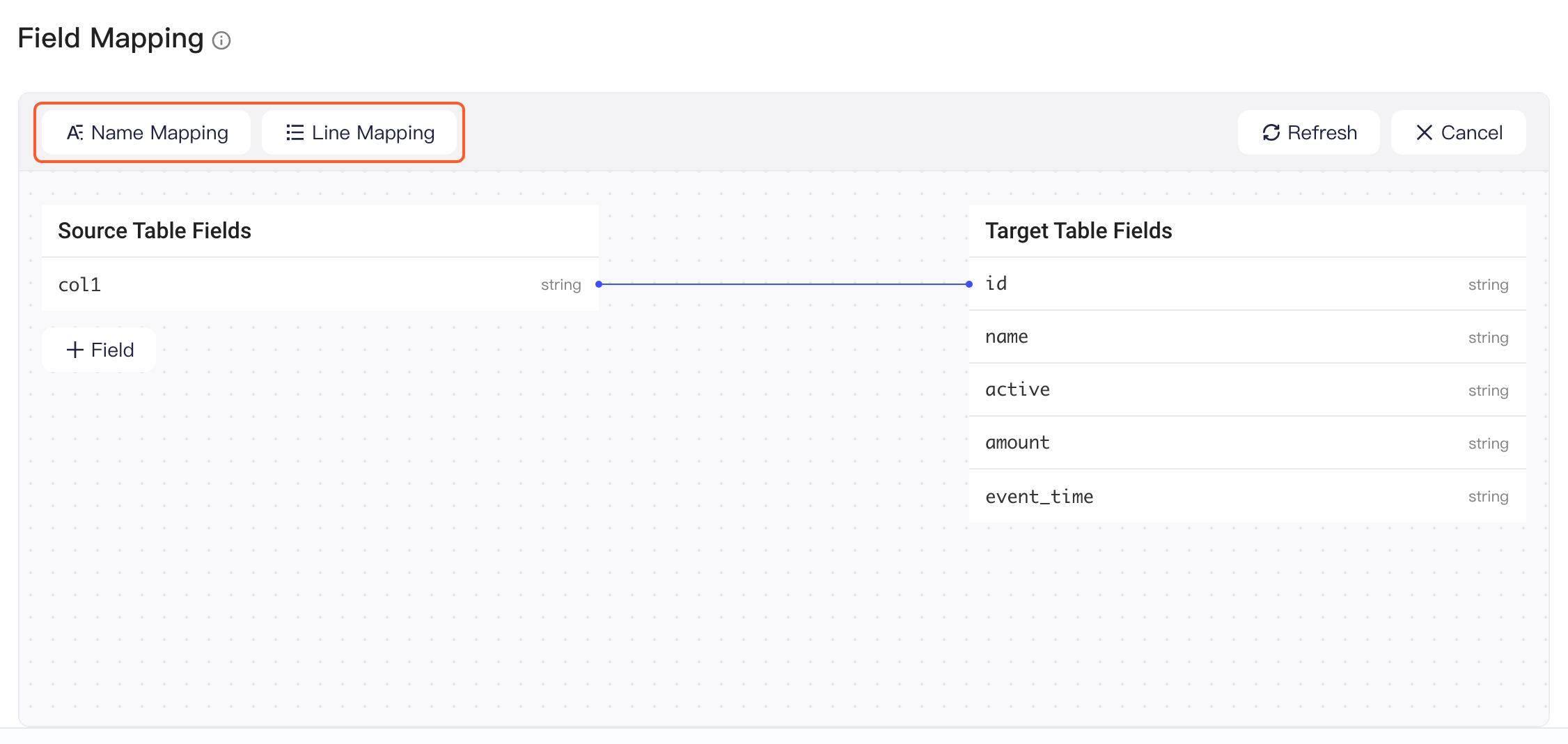This screenshot has width=1568, height=744.
Task: Click the string type label of amount
Action: [x=1488, y=444]
